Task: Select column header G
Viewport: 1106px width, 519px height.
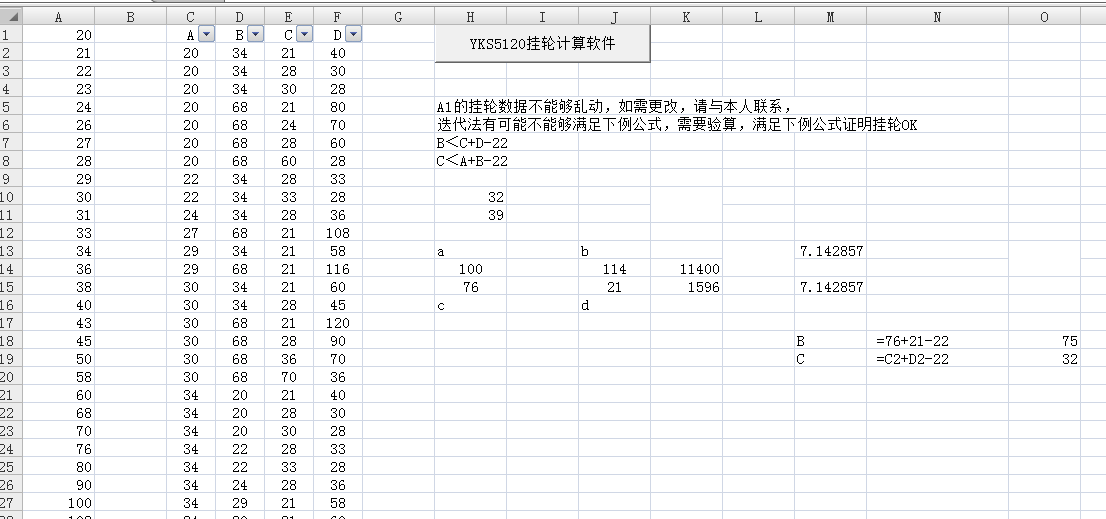Action: point(399,17)
